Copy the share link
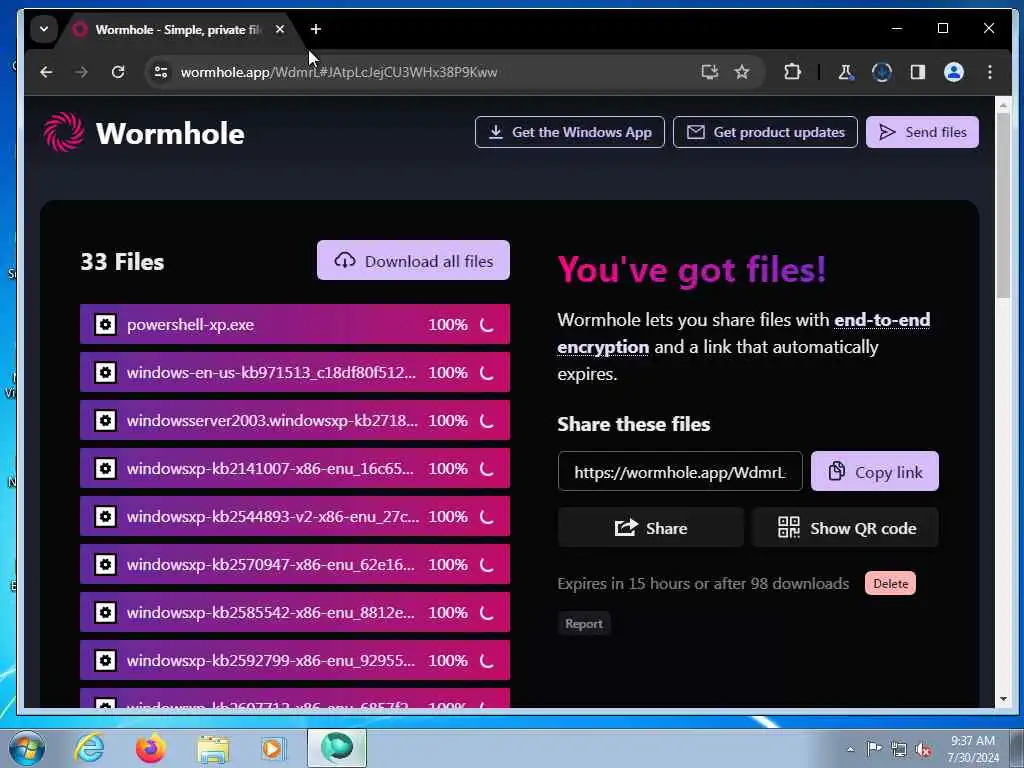The image size is (1024, 768). tap(874, 472)
